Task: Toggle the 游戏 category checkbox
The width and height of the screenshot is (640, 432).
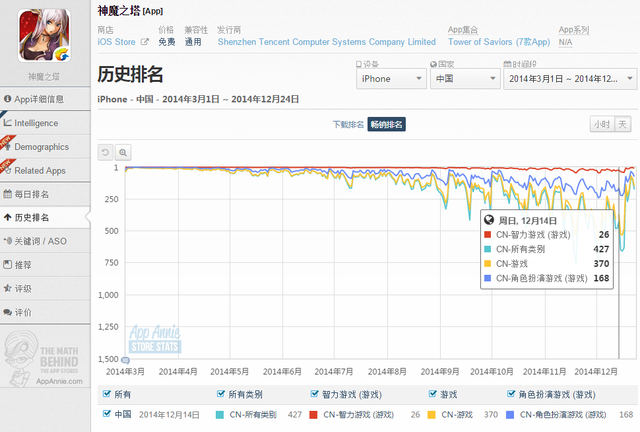Action: tap(433, 394)
